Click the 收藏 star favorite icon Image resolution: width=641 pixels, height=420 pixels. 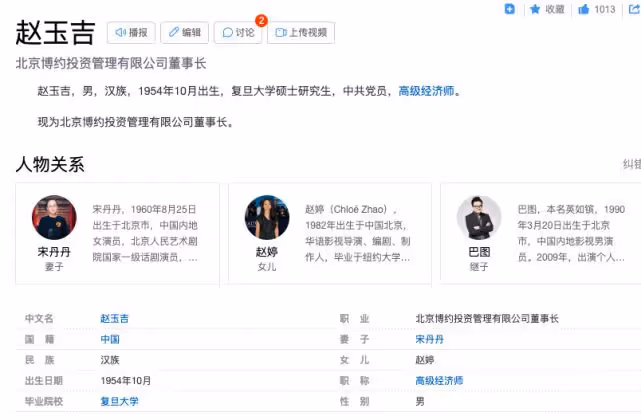tap(535, 9)
